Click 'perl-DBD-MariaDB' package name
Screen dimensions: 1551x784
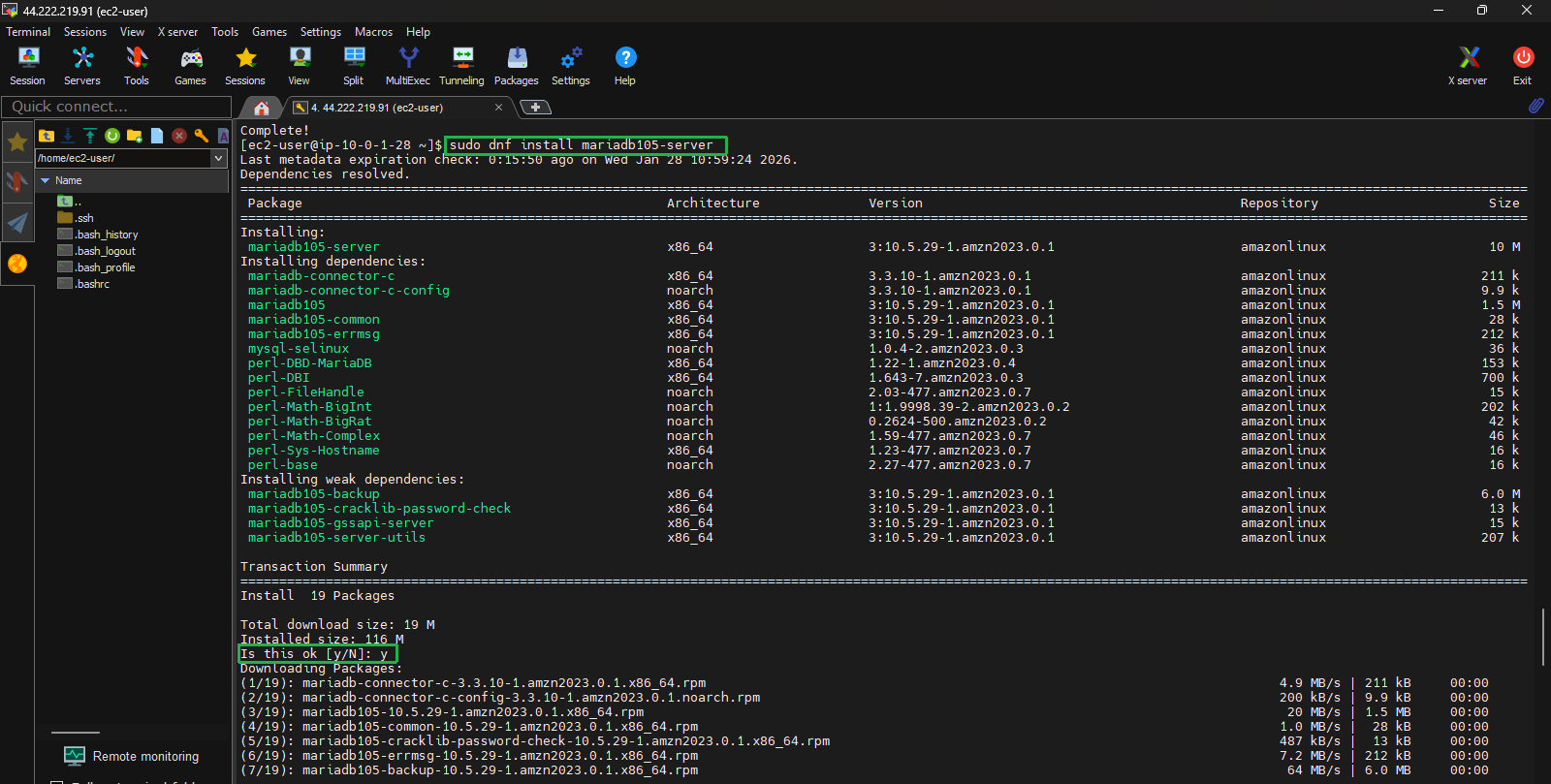(310, 363)
